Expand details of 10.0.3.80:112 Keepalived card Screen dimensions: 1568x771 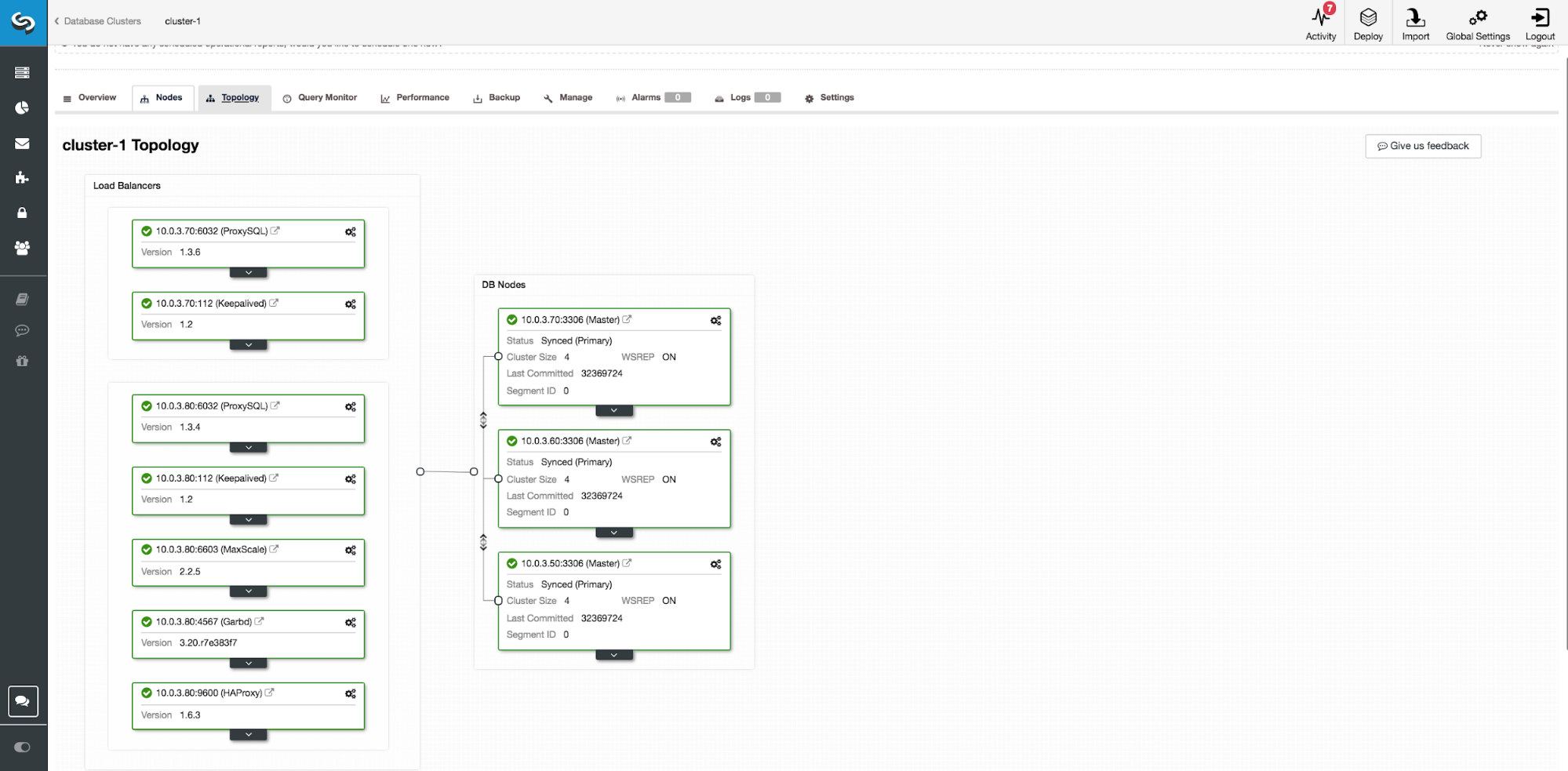[249, 520]
